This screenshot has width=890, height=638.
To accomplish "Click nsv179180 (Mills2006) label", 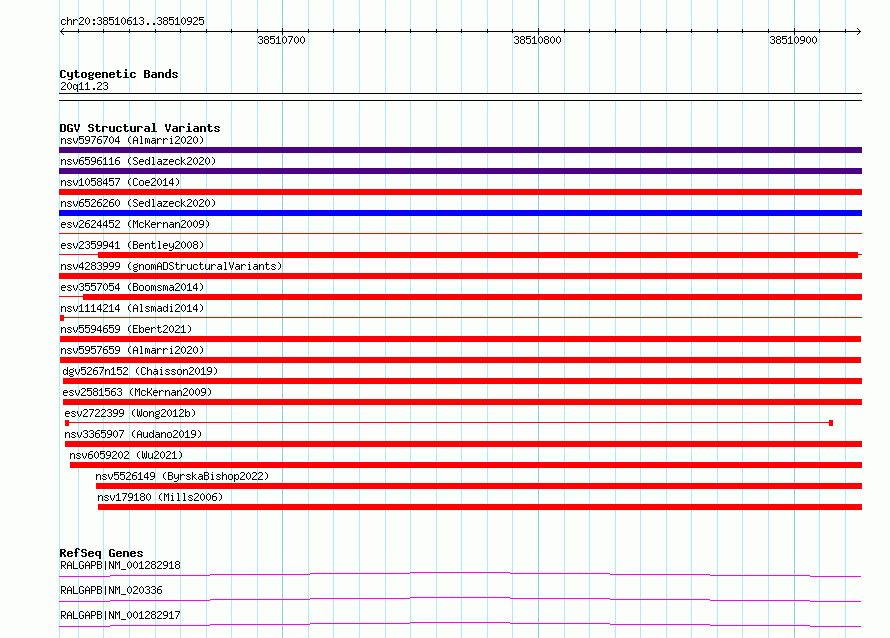I will [160, 497].
